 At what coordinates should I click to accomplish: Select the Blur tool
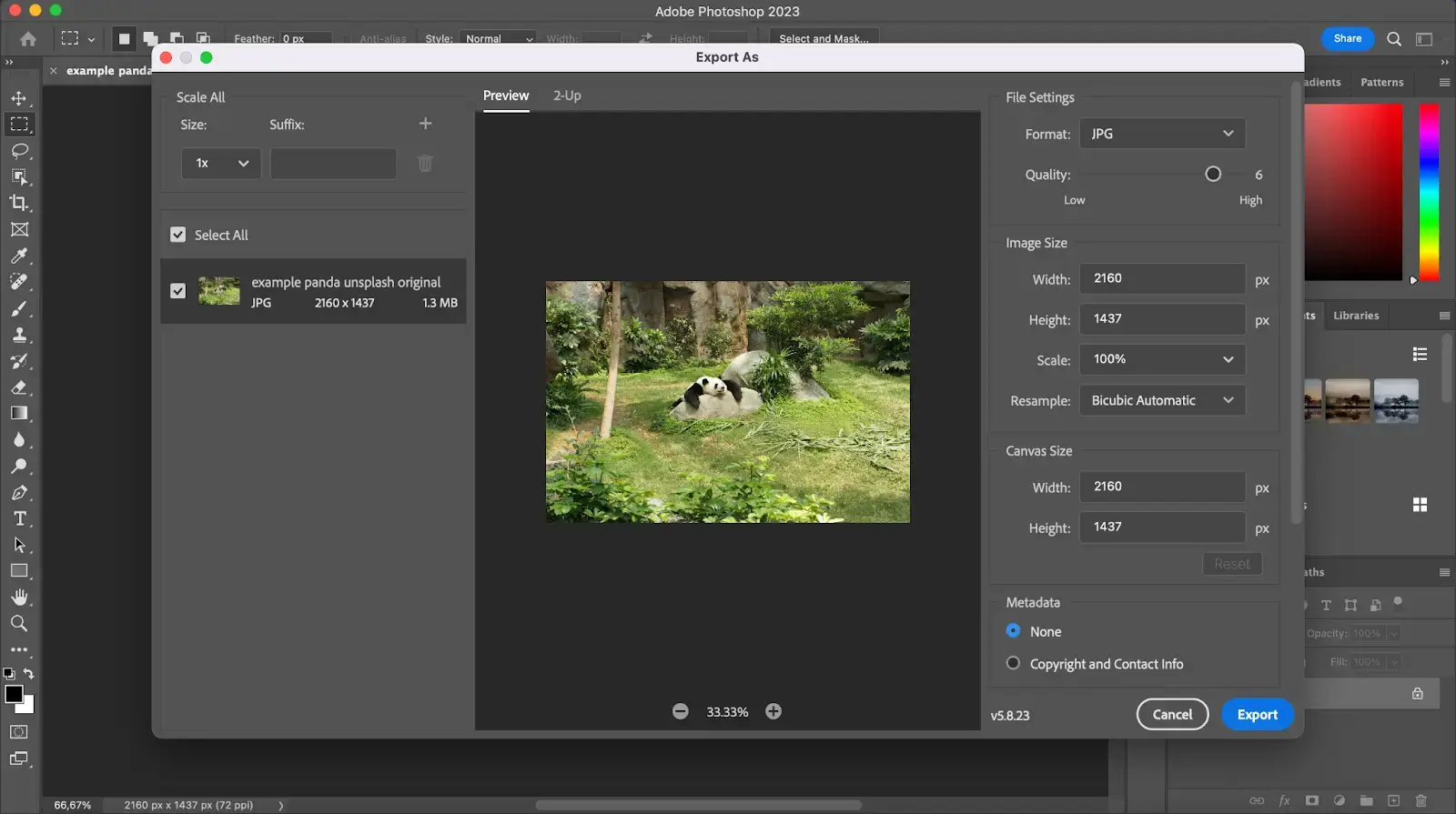(x=19, y=439)
